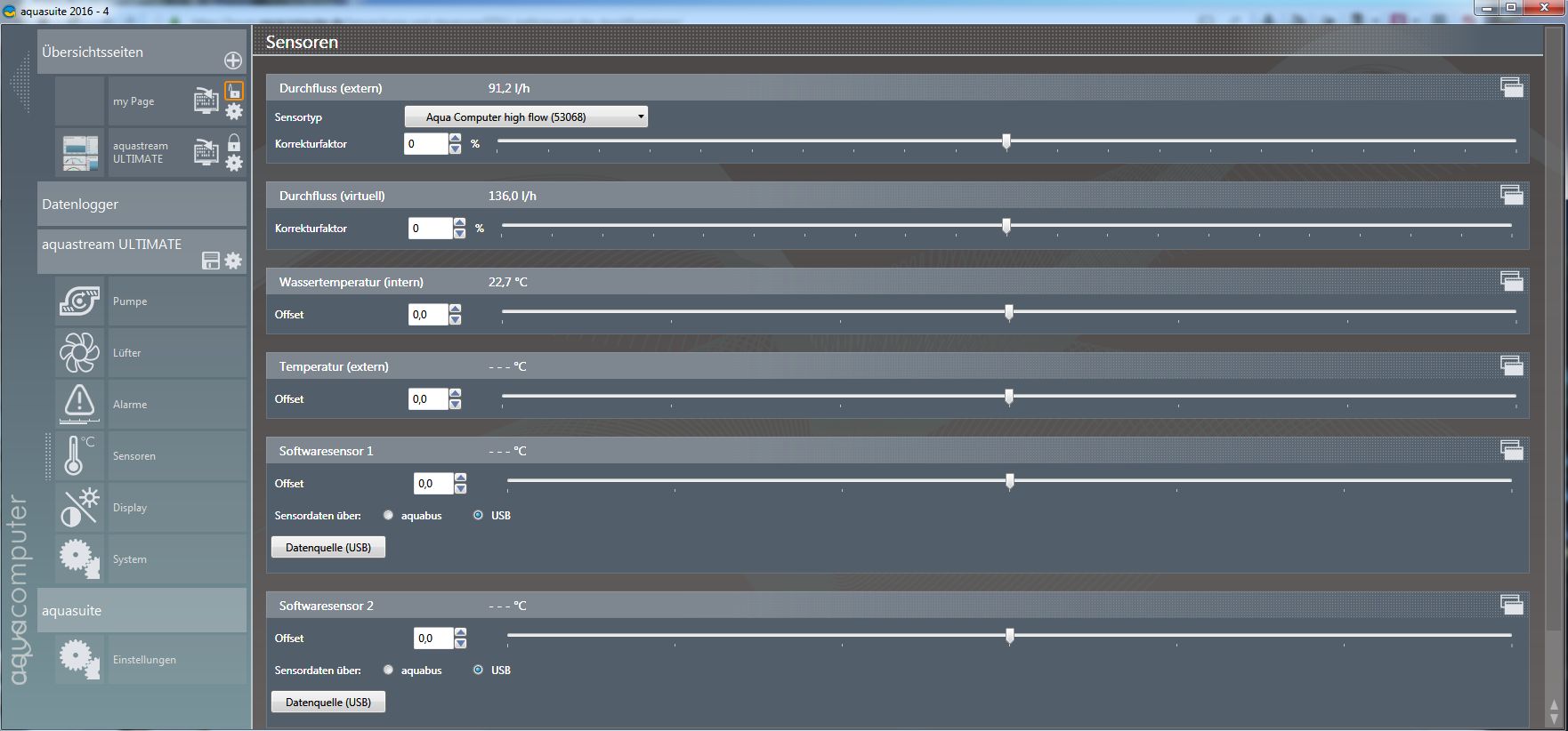The image size is (1568, 731).
Task: Add a new overview page with plus icon
Action: point(233,60)
